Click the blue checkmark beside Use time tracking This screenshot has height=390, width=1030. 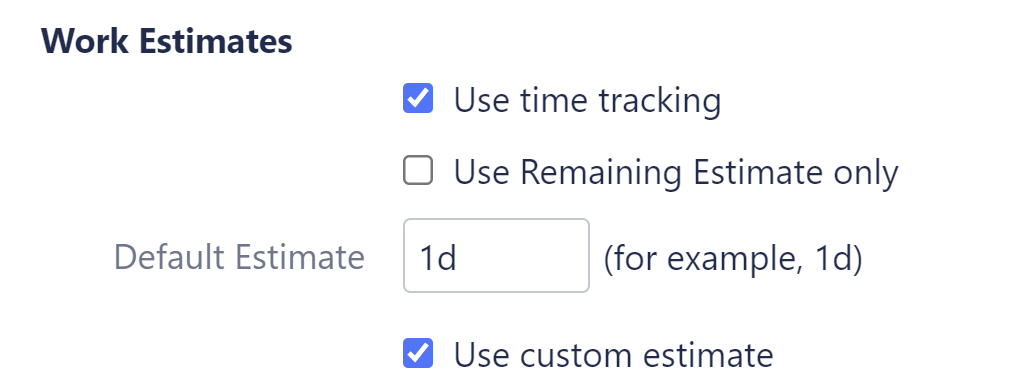[418, 98]
